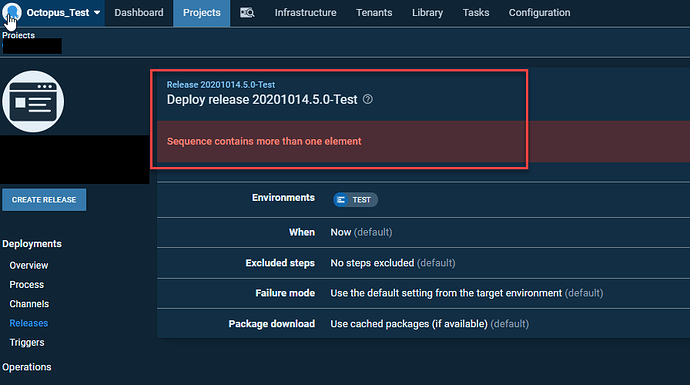Click the 'Now (default)' value
Image resolution: width=690 pixels, height=385 pixels.
[x=361, y=232]
